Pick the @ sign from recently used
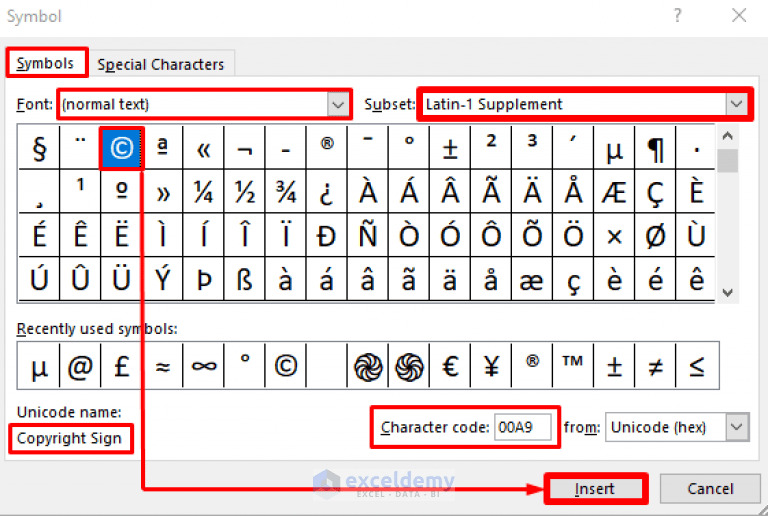The height and width of the screenshot is (516, 768). (80, 366)
